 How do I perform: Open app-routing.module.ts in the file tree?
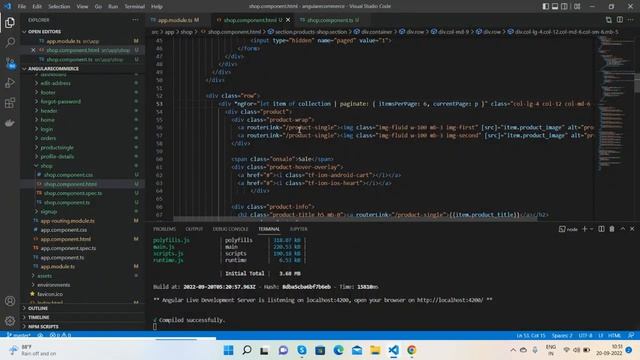click(x=67, y=221)
